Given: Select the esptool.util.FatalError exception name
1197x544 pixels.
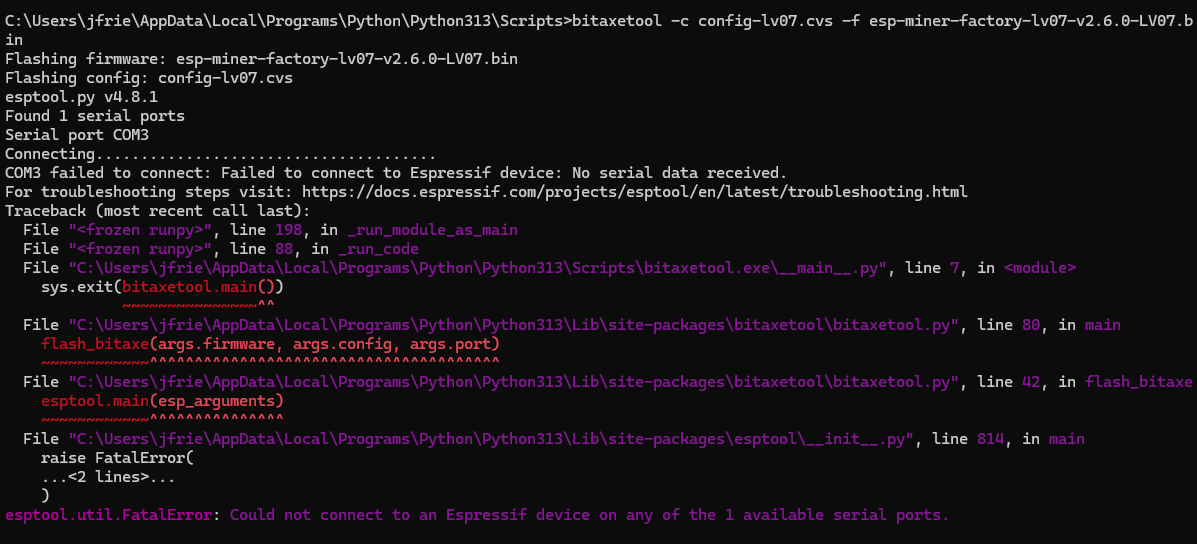Looking at the screenshot, I should coord(108,515).
